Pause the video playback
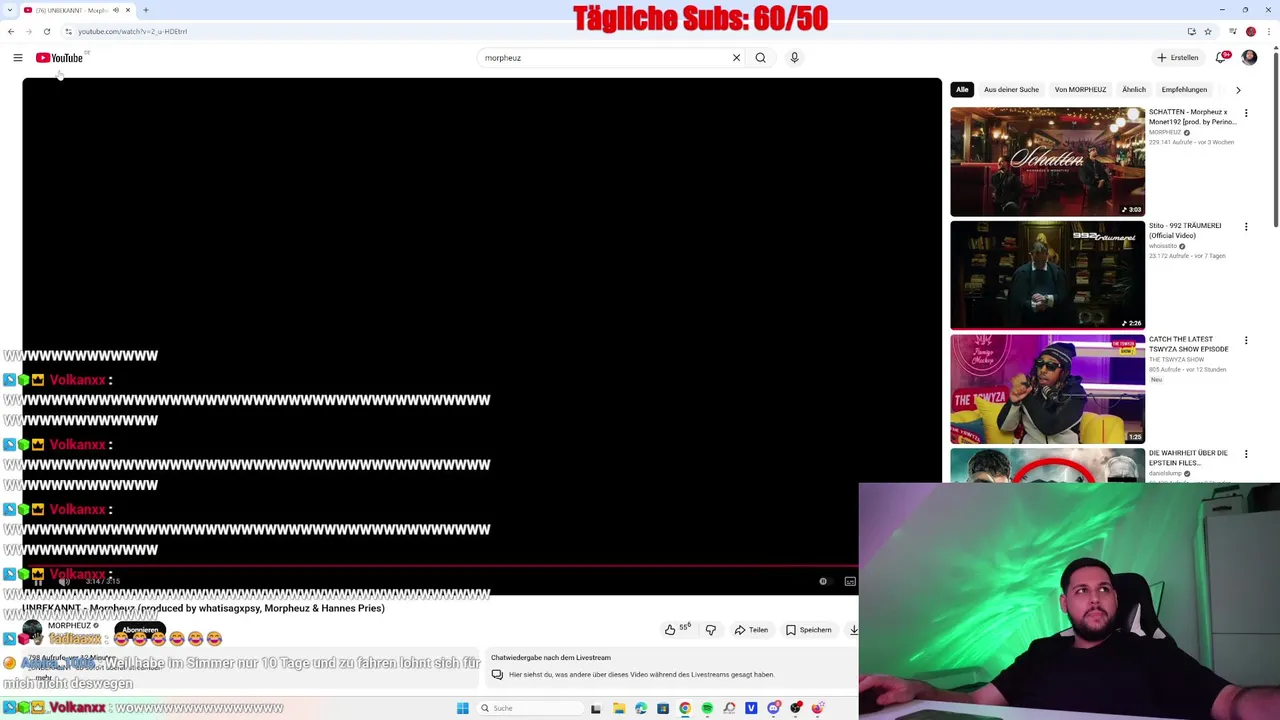Viewport: 1280px width, 720px height. coord(38,581)
